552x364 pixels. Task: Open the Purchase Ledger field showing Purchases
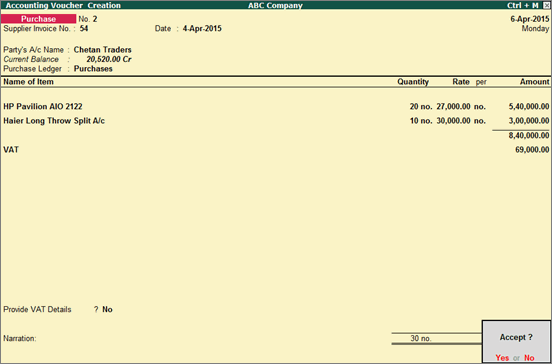(x=93, y=69)
